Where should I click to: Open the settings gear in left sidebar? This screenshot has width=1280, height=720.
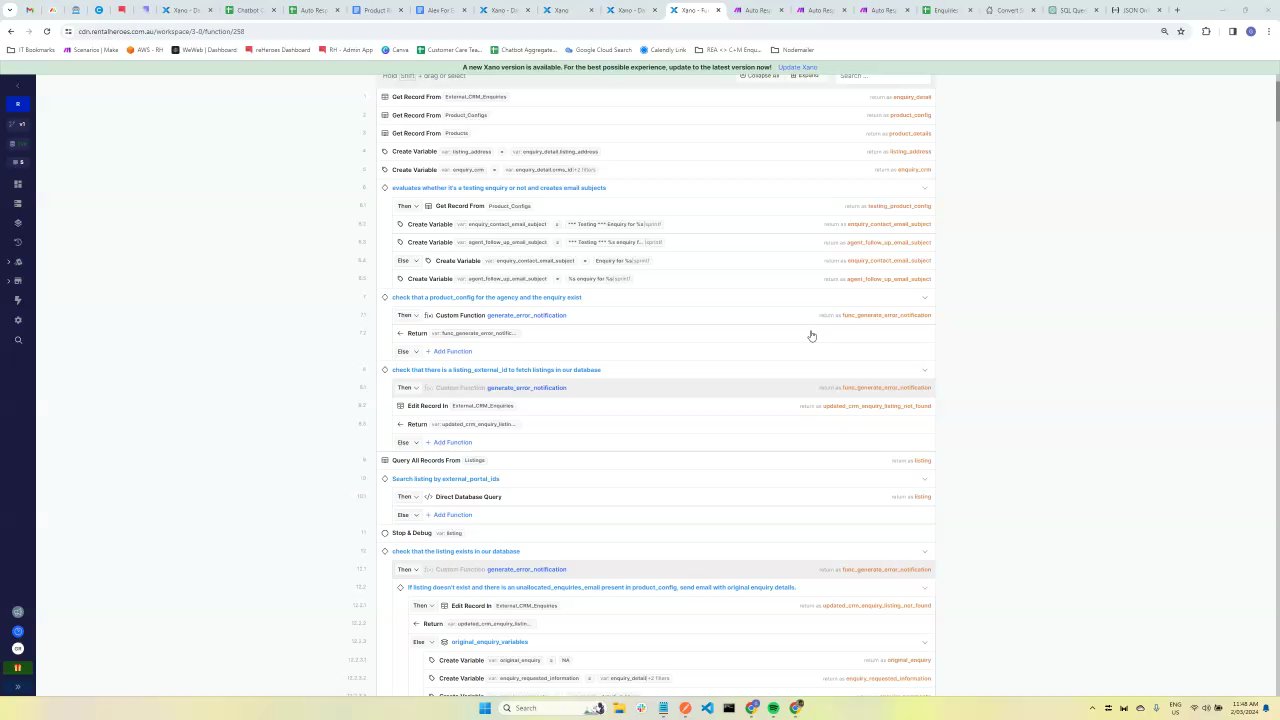tap(18, 320)
